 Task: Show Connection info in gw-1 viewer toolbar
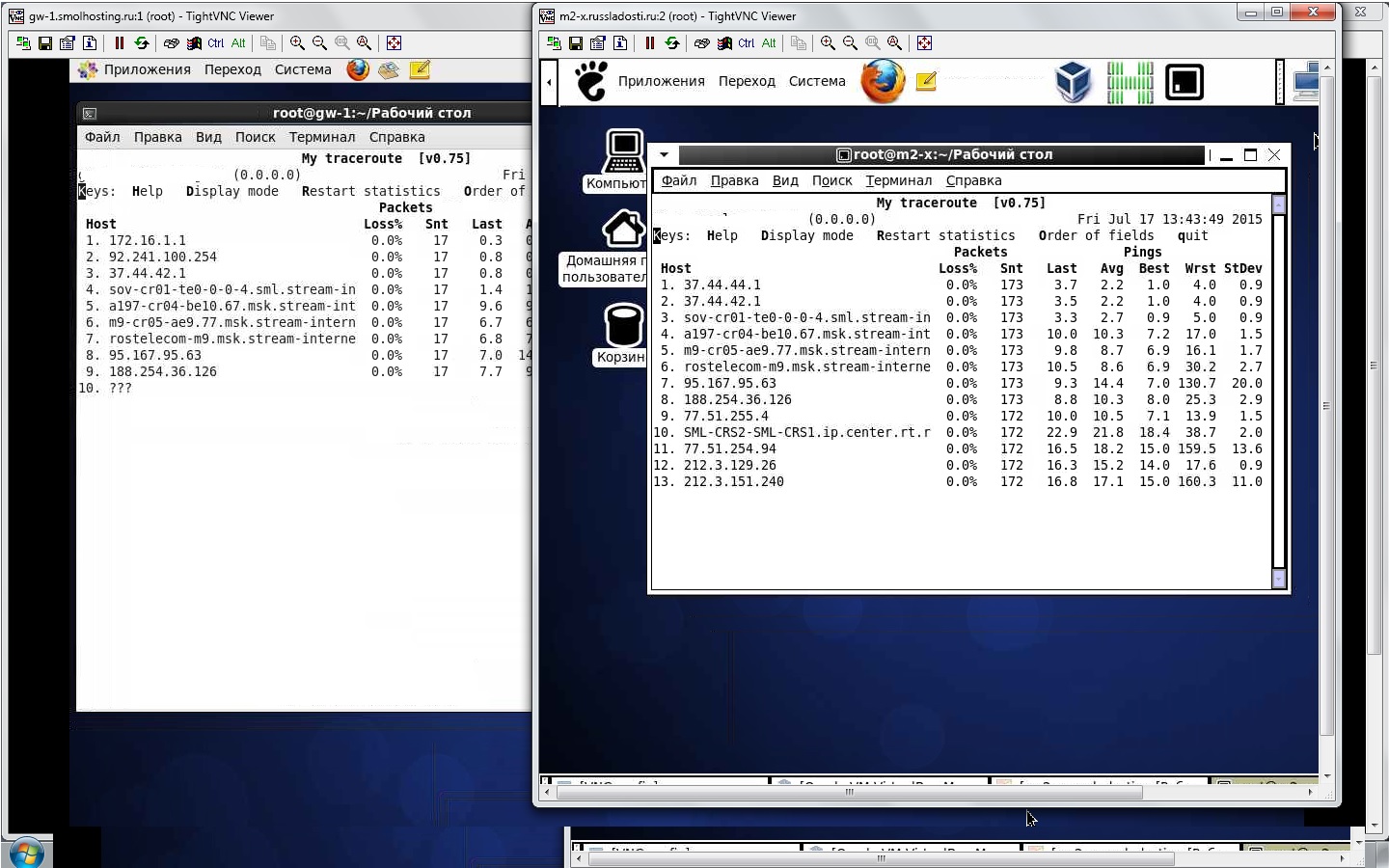90,43
